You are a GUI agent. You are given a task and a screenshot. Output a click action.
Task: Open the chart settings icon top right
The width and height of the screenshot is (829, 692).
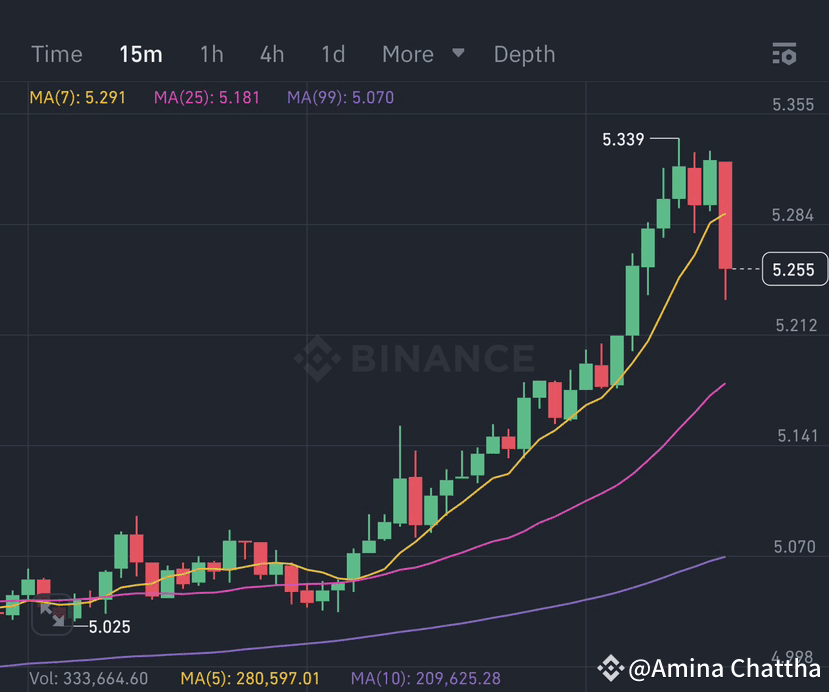click(x=784, y=55)
